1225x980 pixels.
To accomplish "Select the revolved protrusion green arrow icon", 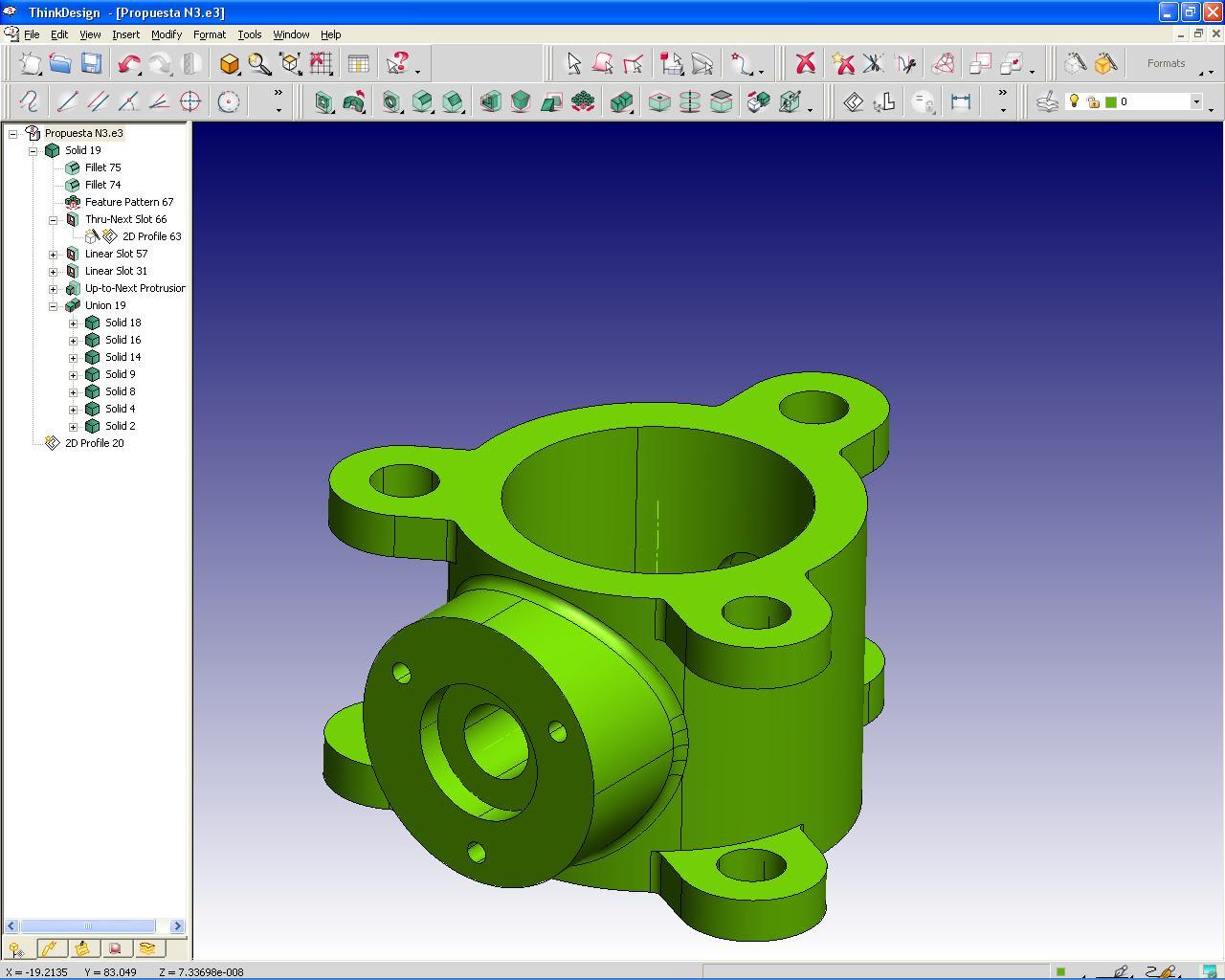I will click(x=354, y=101).
